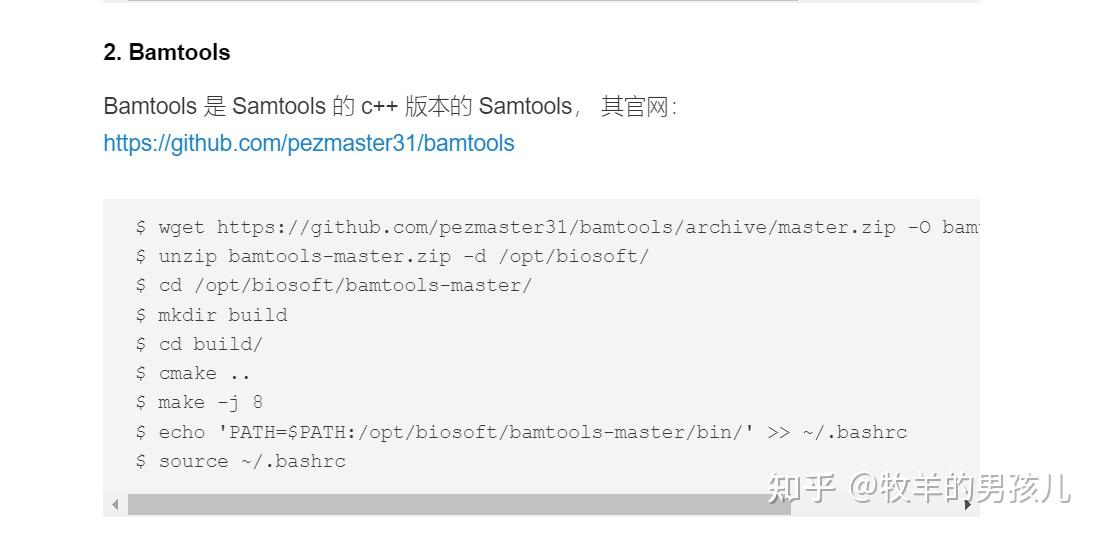Click the scrollbar right arrow in code block
1099x534 pixels.
(x=967, y=505)
